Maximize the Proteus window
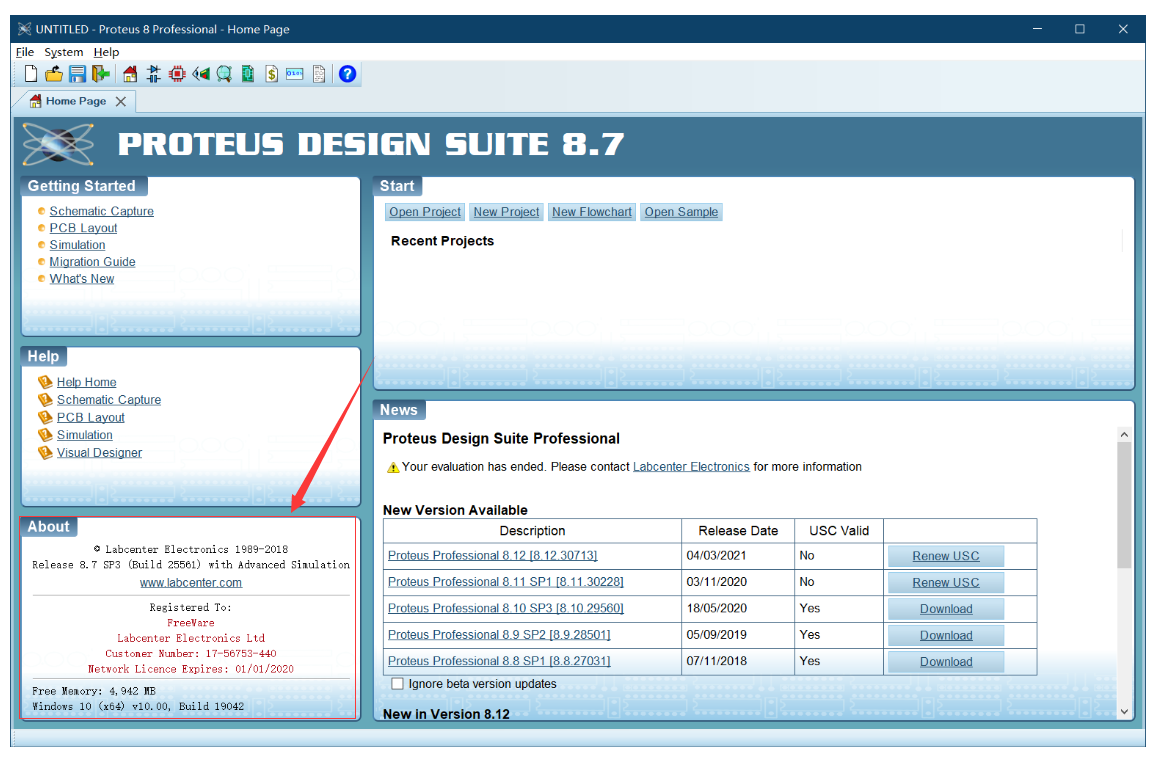 coord(1080,29)
